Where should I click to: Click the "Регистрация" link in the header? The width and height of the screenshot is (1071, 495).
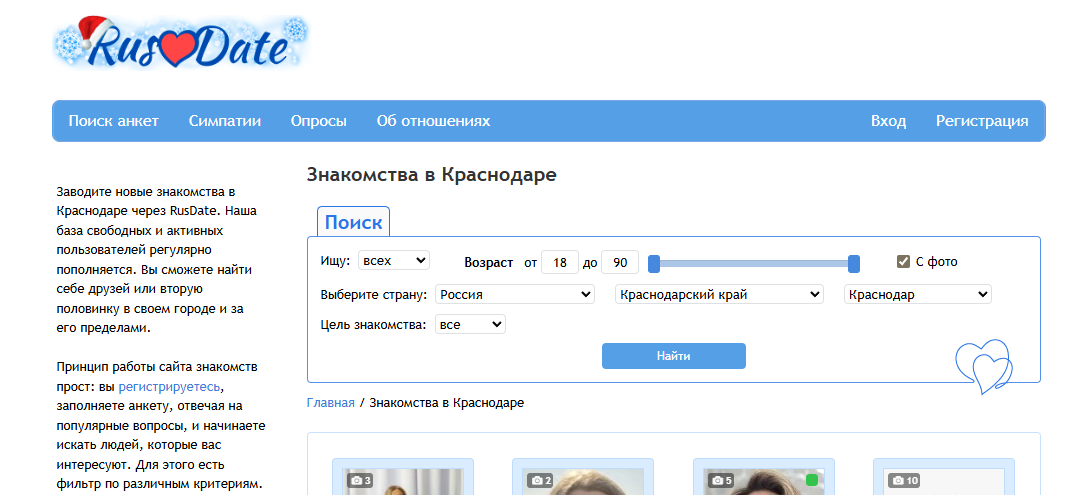981,121
